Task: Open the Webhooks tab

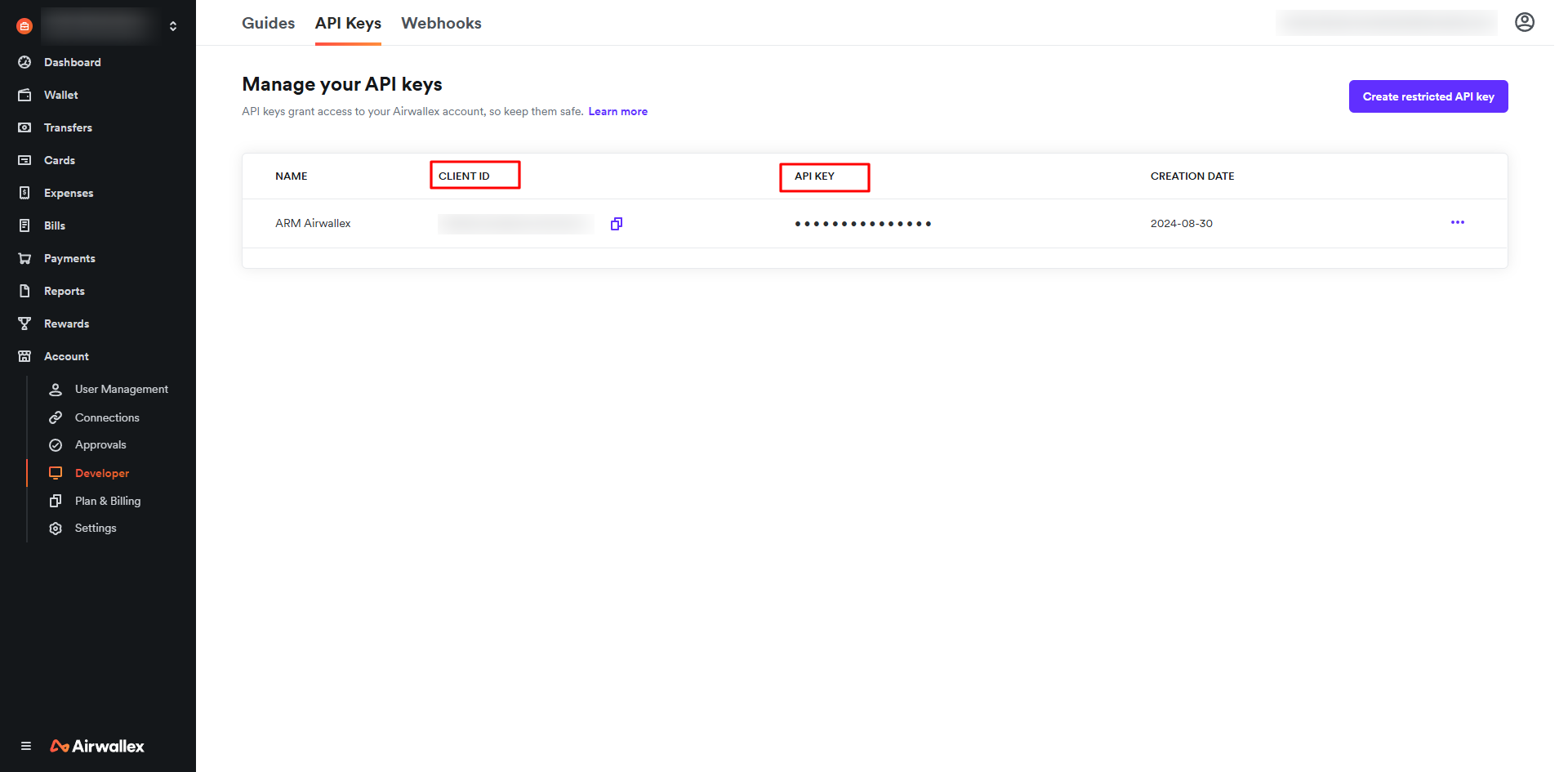Action: [x=441, y=23]
